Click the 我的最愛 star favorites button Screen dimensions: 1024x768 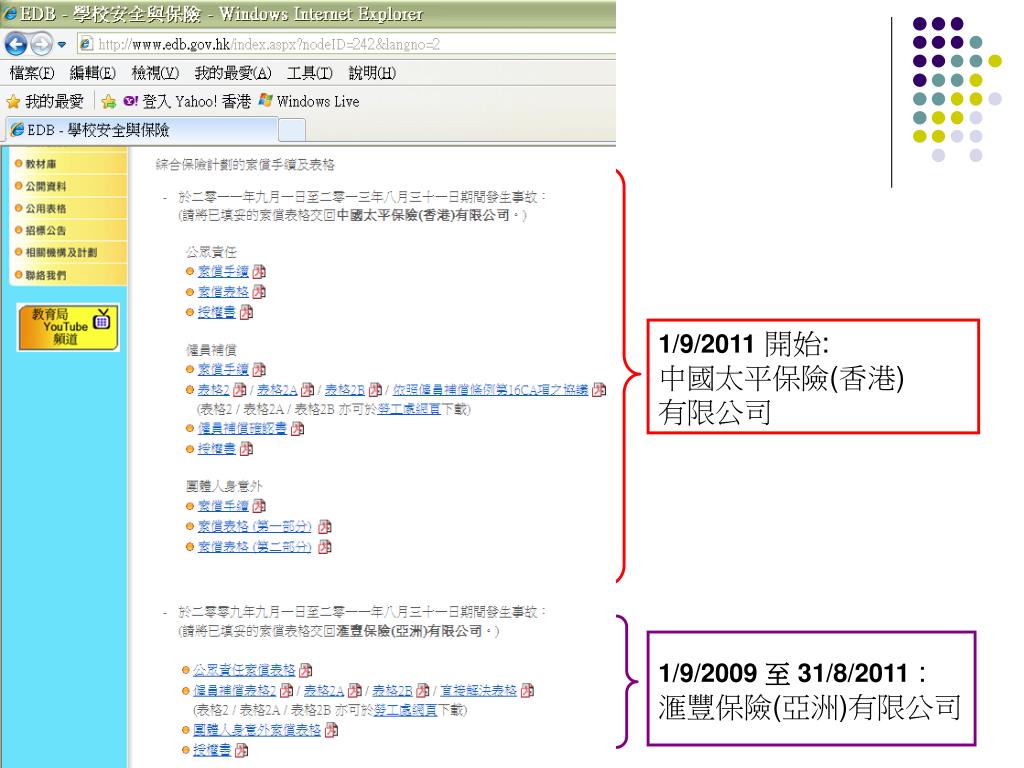click(45, 102)
